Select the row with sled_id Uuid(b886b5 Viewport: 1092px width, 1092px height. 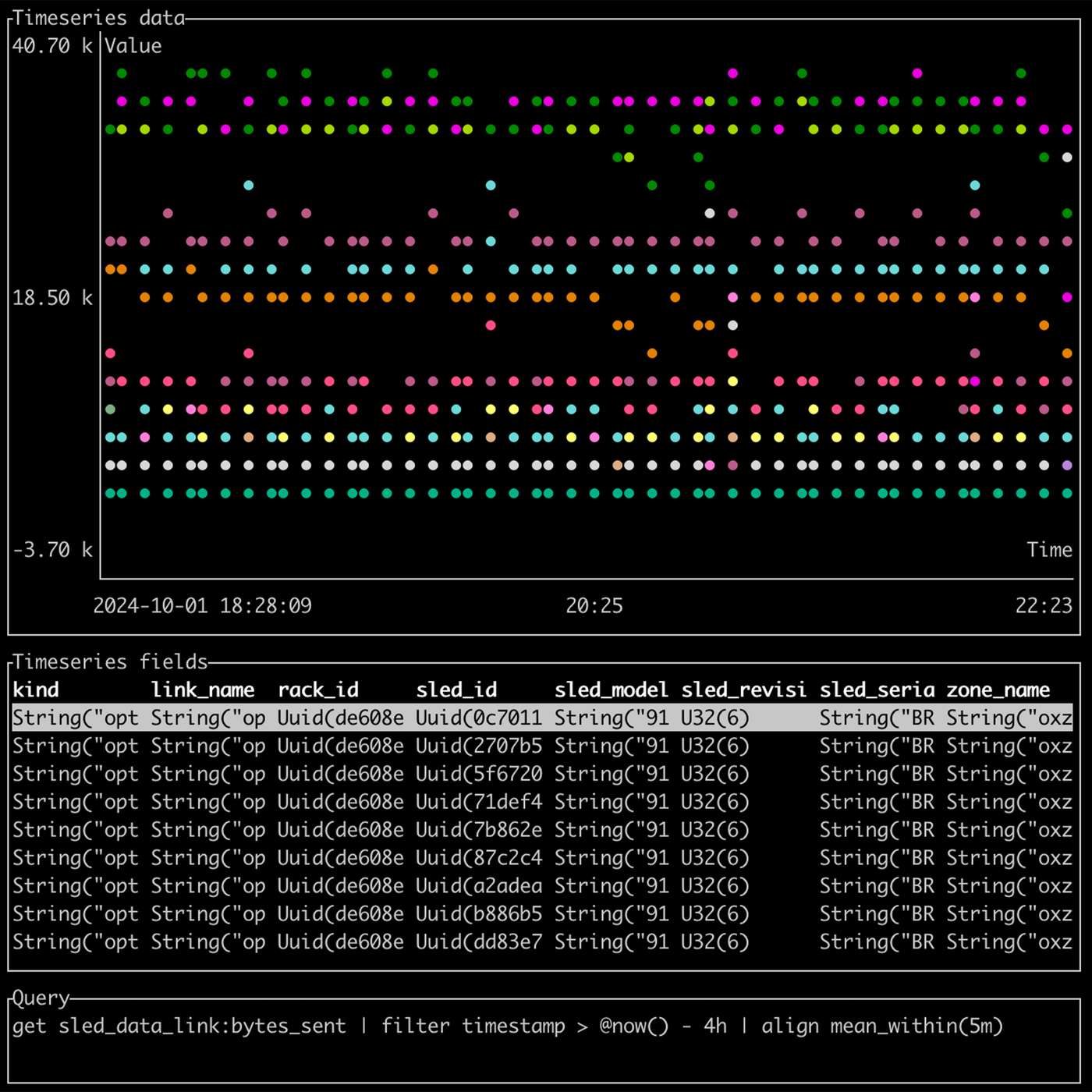click(478, 914)
